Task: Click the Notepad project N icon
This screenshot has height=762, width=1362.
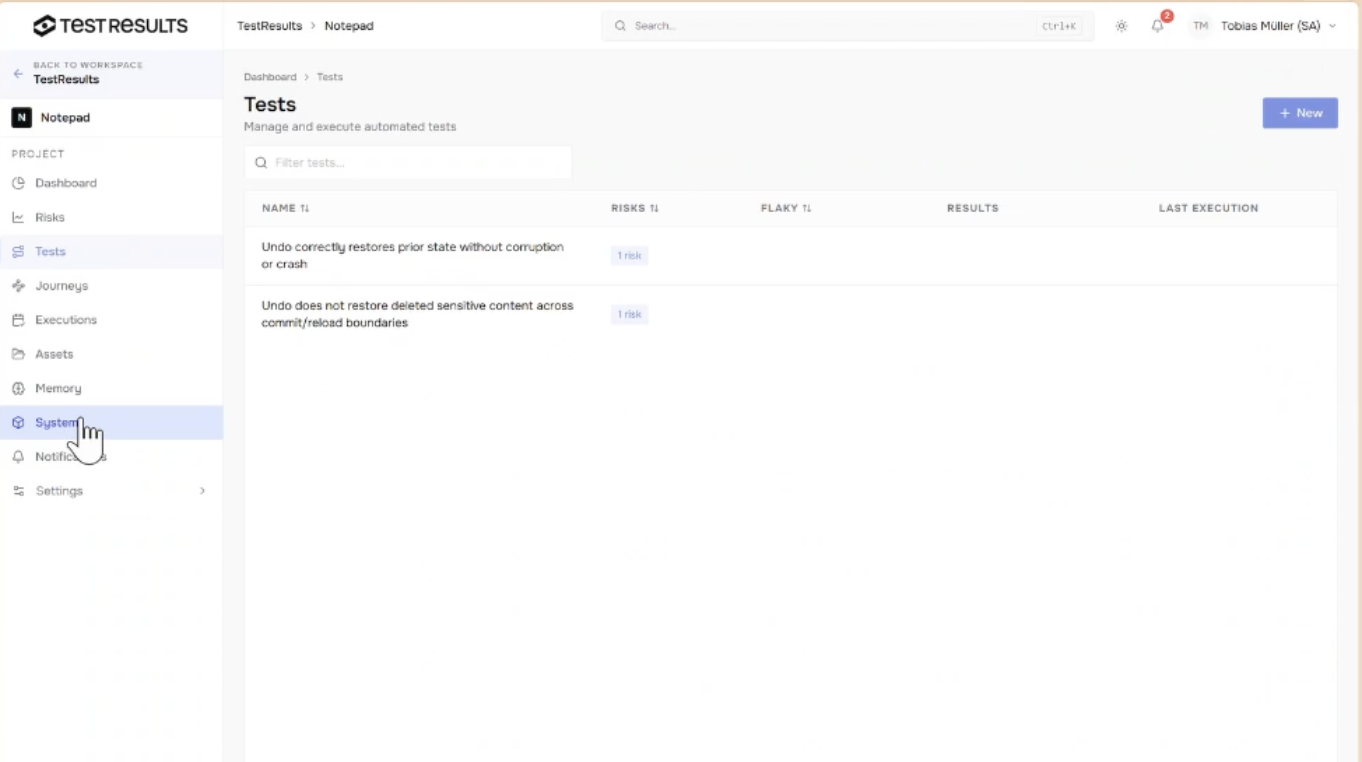Action: (x=21, y=118)
